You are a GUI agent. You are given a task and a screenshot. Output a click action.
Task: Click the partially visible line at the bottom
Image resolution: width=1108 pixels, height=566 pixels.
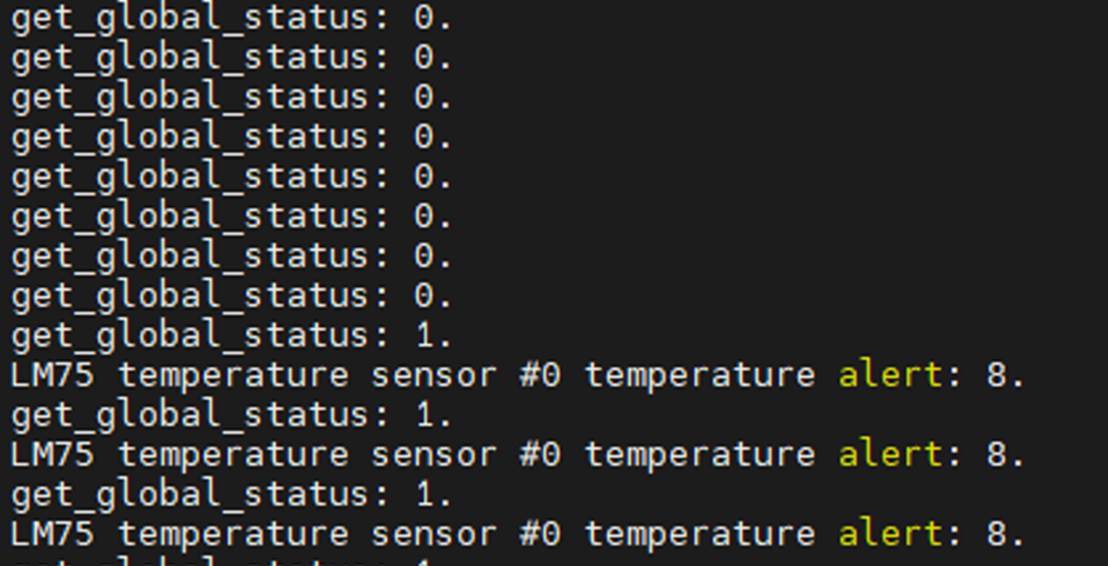[x=231, y=562]
